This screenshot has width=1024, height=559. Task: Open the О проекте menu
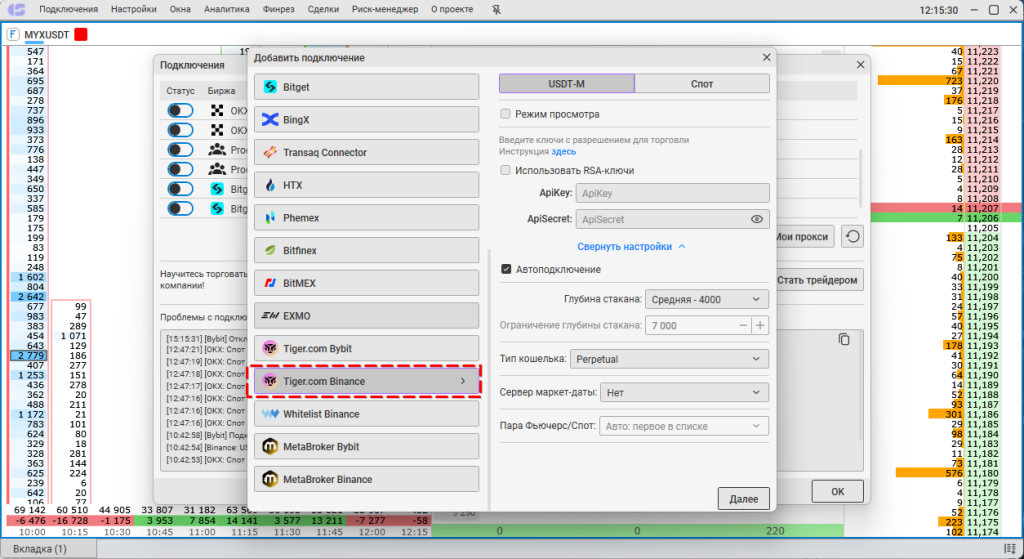pyautogui.click(x=454, y=10)
